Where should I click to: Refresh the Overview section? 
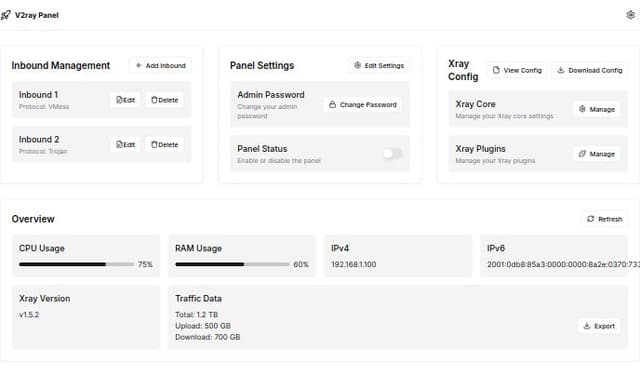pyautogui.click(x=604, y=219)
